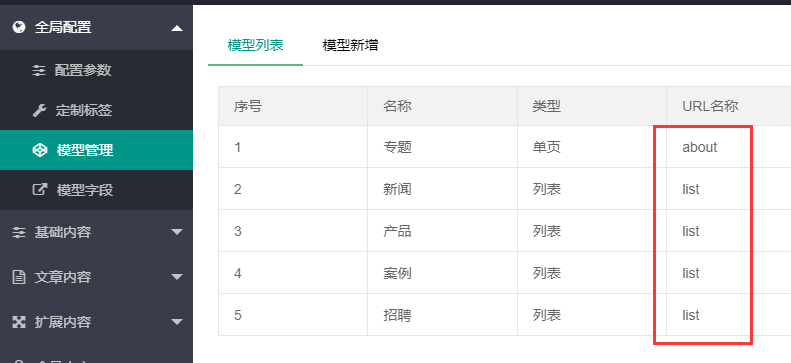This screenshot has width=791, height=363.
Task: Expand 基础内容 using its down arrow
Action: pyautogui.click(x=177, y=232)
